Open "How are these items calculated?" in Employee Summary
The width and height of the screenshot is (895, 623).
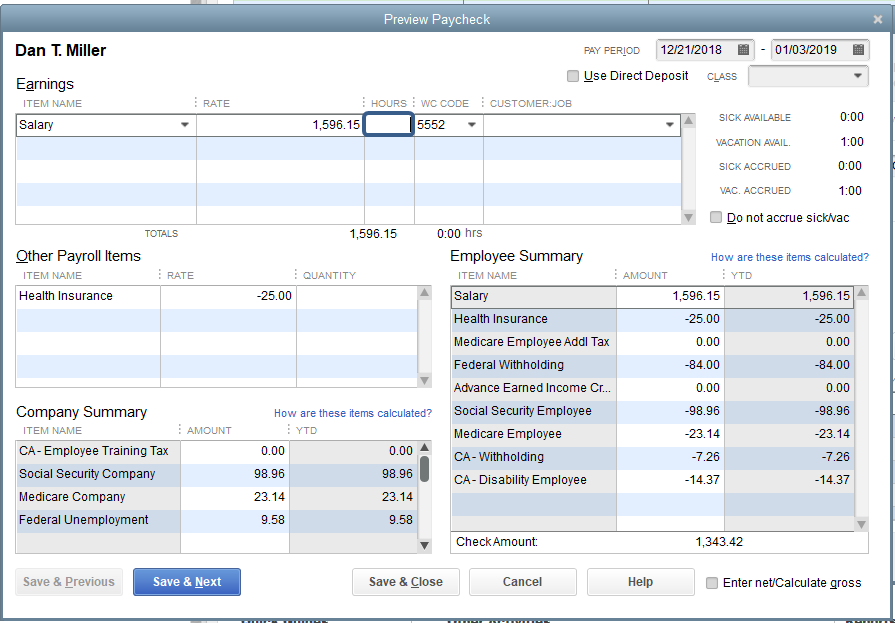coord(789,257)
